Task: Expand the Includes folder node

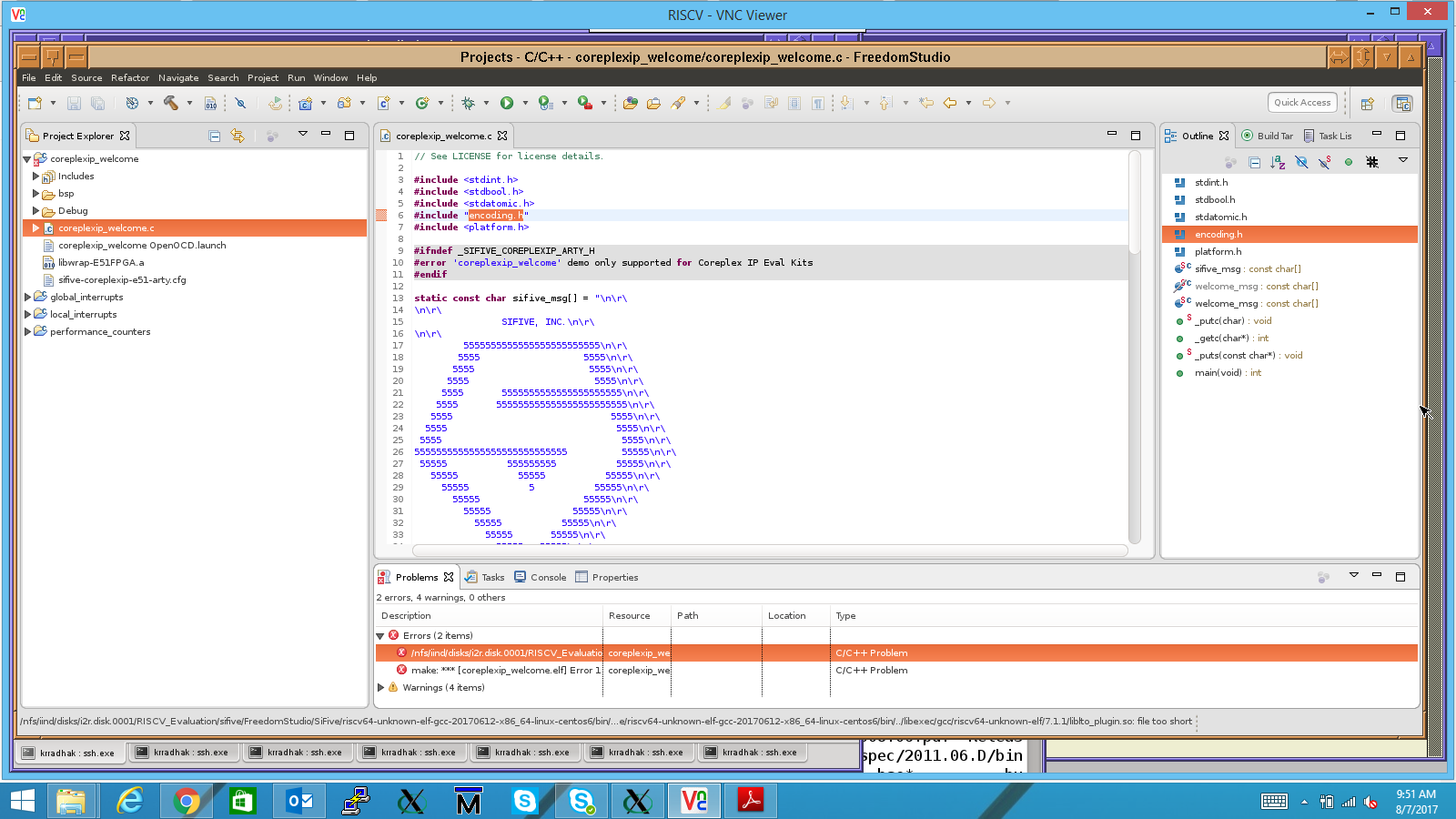Action: (36, 177)
